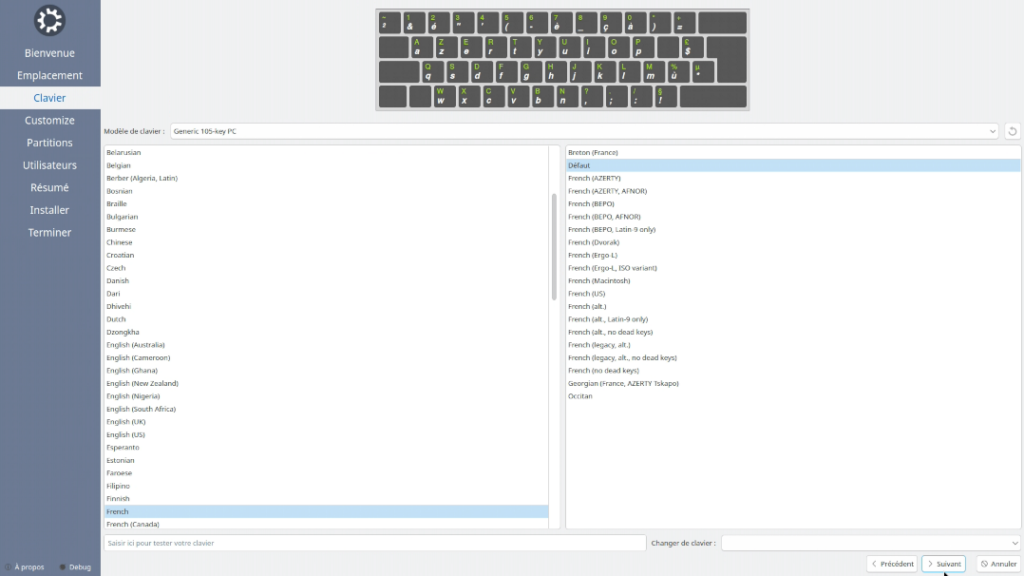This screenshot has width=1024, height=576.
Task: Open the Utilisateurs step in sidebar
Action: 50,165
